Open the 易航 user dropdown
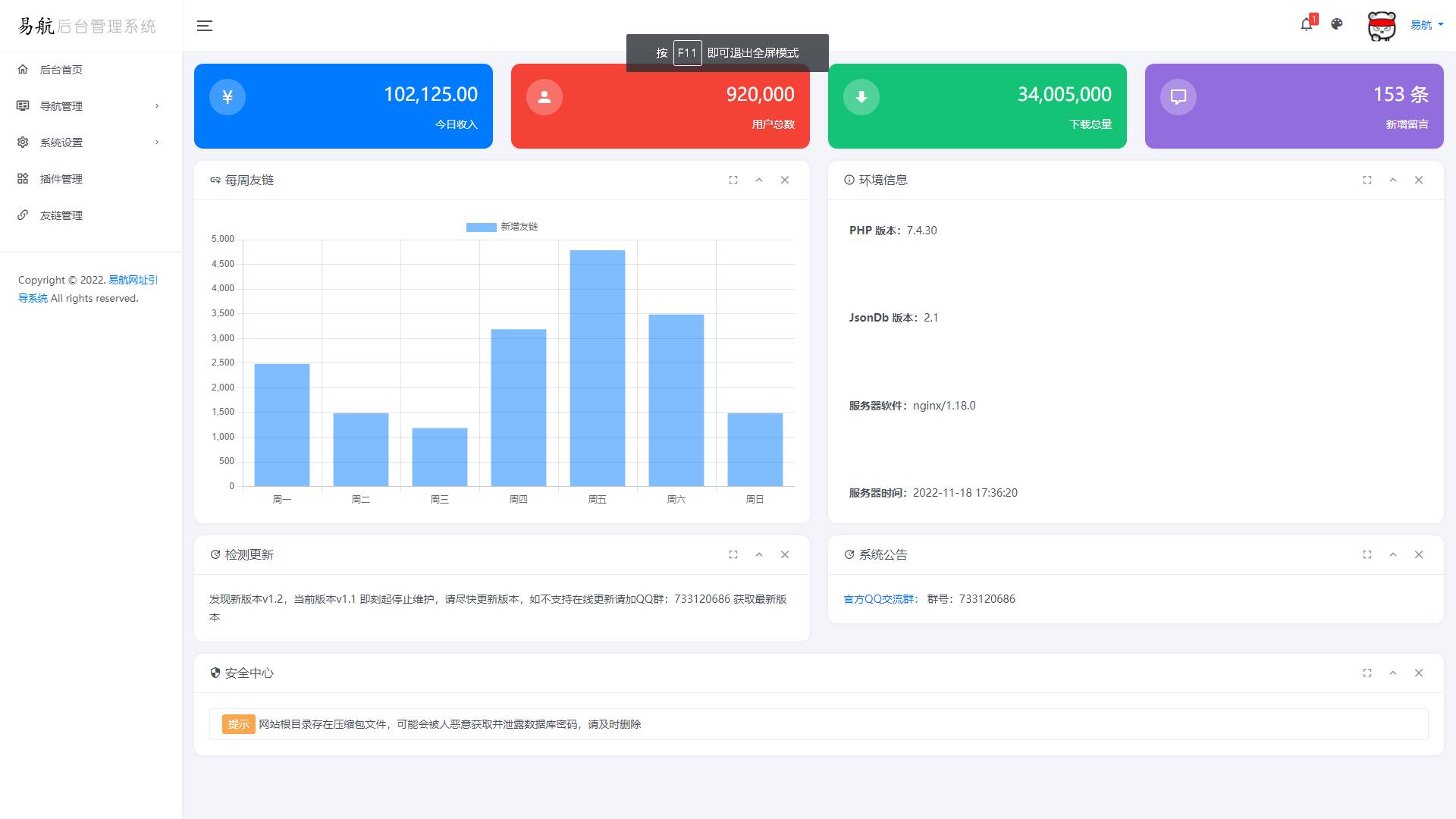The height and width of the screenshot is (819, 1456). [1426, 25]
